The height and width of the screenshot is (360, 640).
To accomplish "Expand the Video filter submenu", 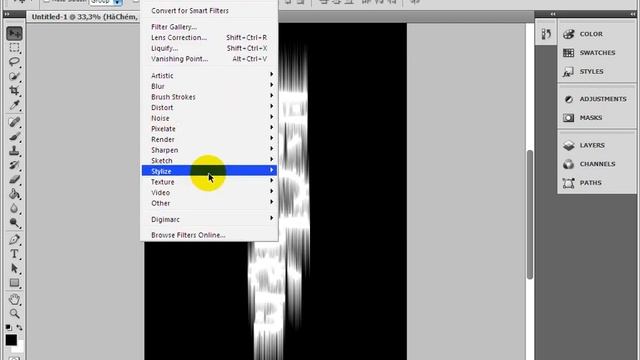I will click(209, 192).
